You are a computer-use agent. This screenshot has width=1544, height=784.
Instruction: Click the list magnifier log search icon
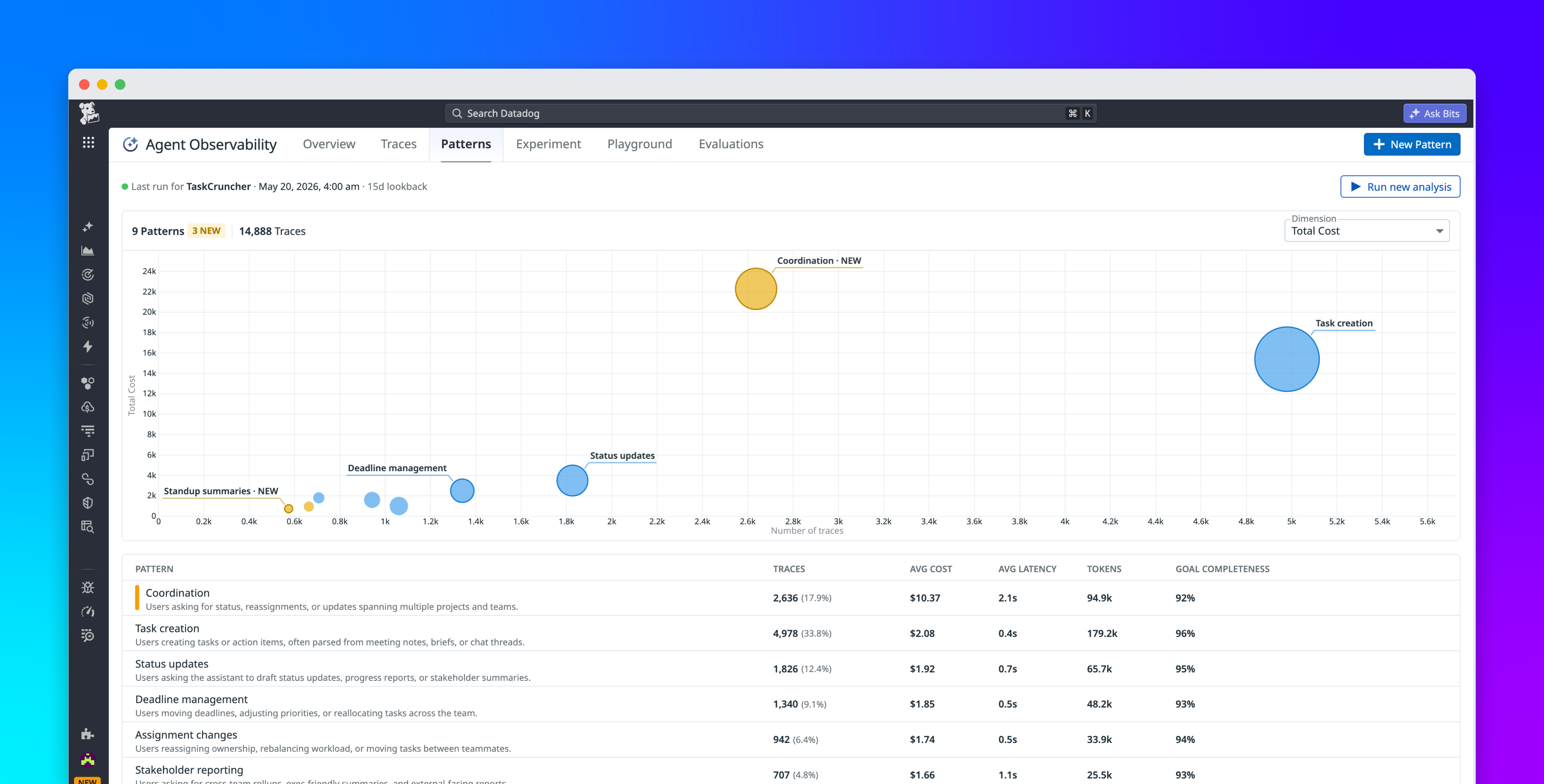pyautogui.click(x=88, y=635)
